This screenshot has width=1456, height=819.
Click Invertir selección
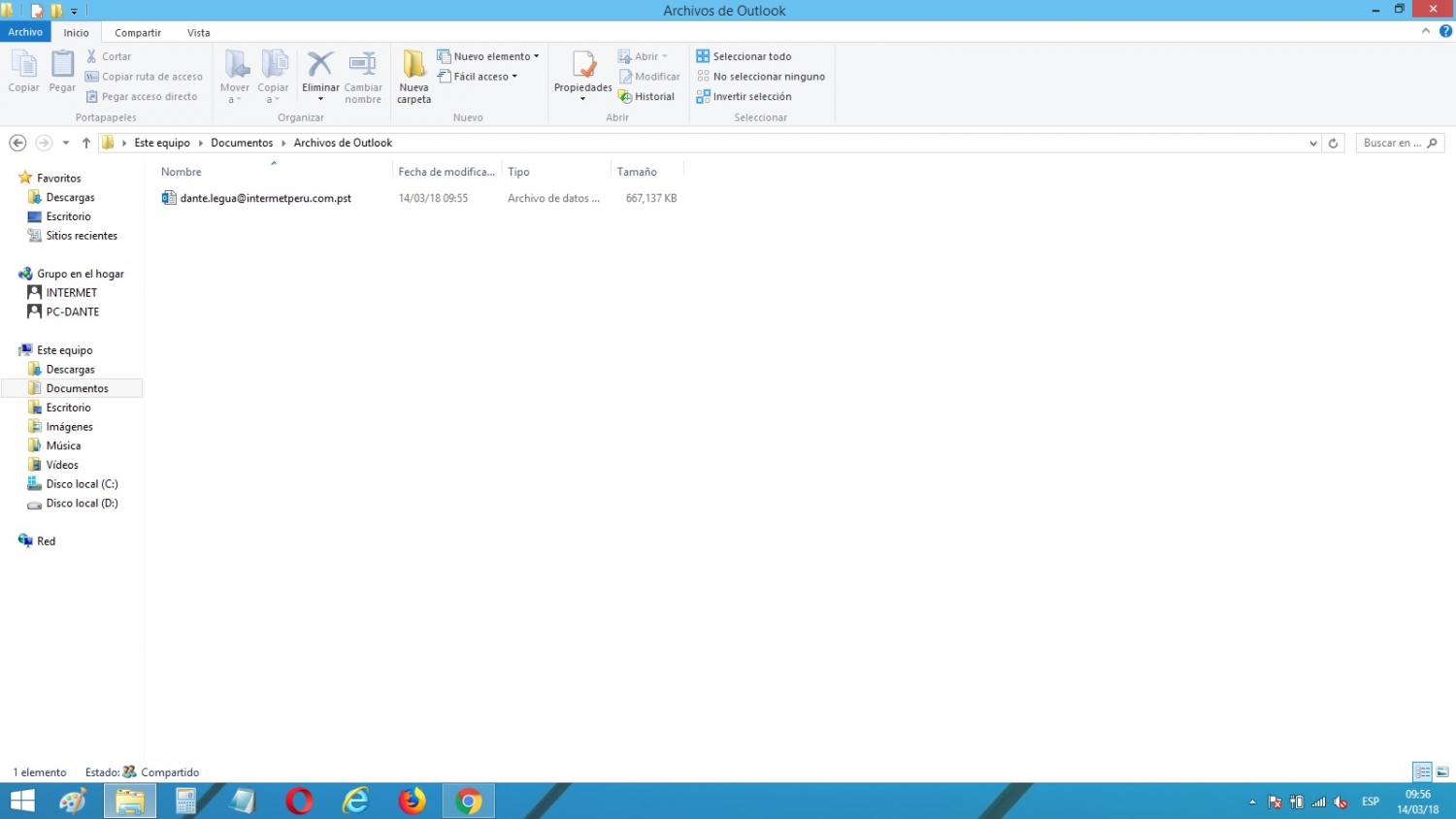coord(744,96)
